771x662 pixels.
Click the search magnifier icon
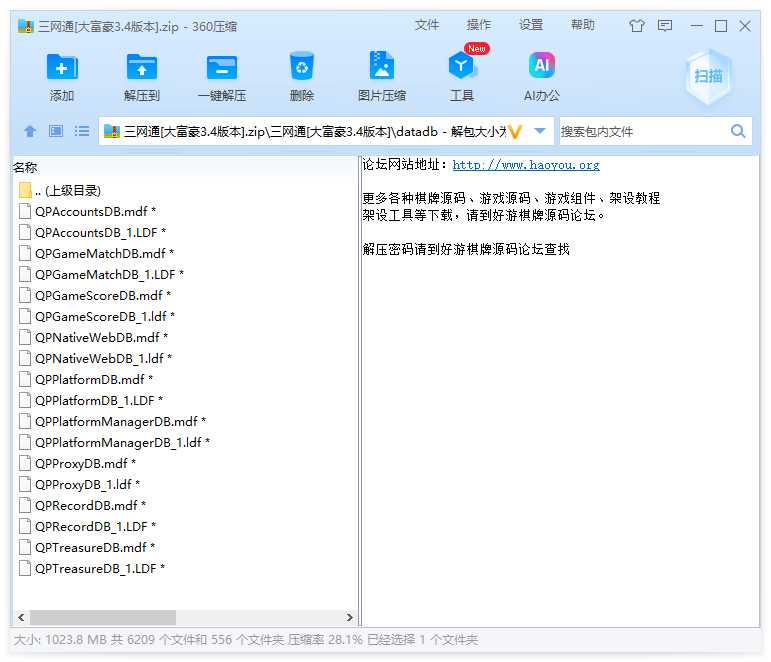(x=738, y=131)
